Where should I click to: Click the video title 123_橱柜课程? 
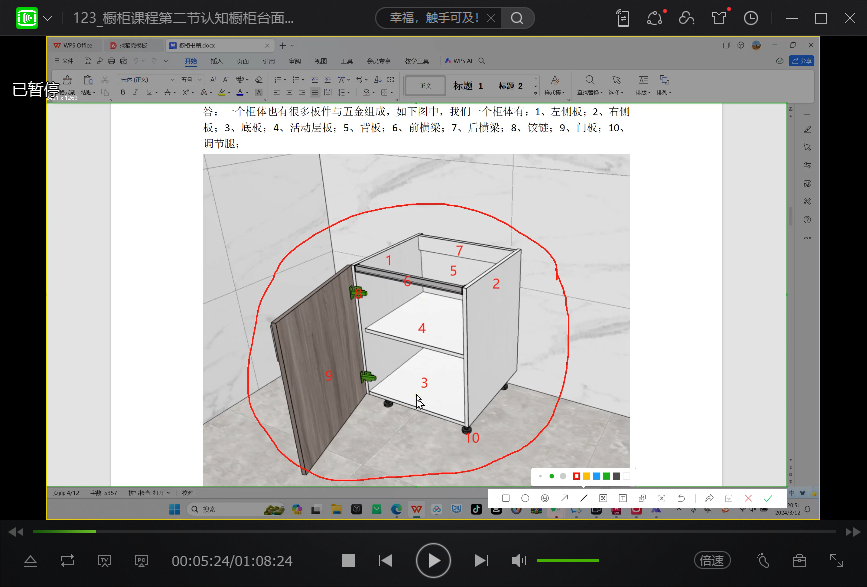[183, 18]
